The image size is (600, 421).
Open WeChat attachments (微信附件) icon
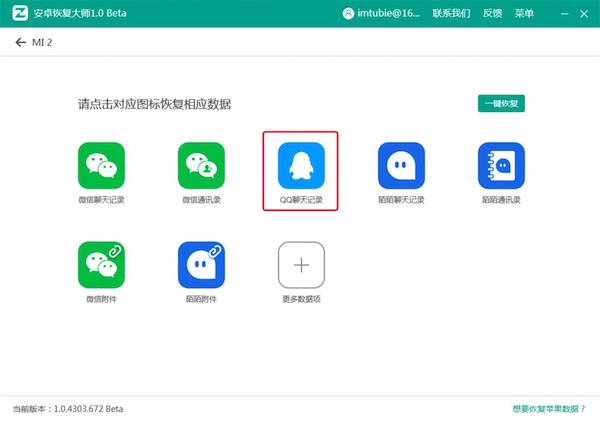(101, 265)
